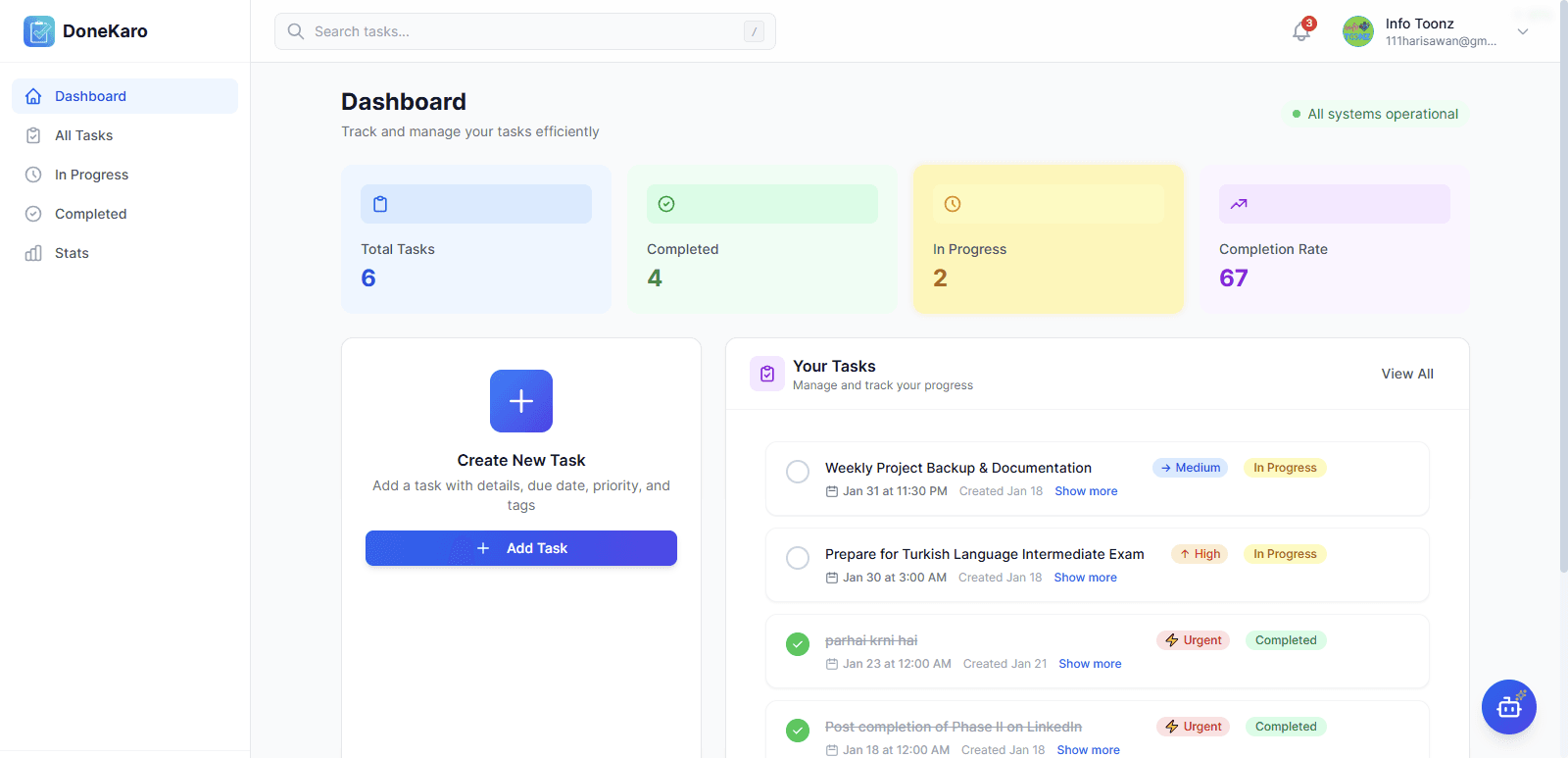Show more for parhai krni hai task
The width and height of the screenshot is (1568, 758).
click(1090, 664)
